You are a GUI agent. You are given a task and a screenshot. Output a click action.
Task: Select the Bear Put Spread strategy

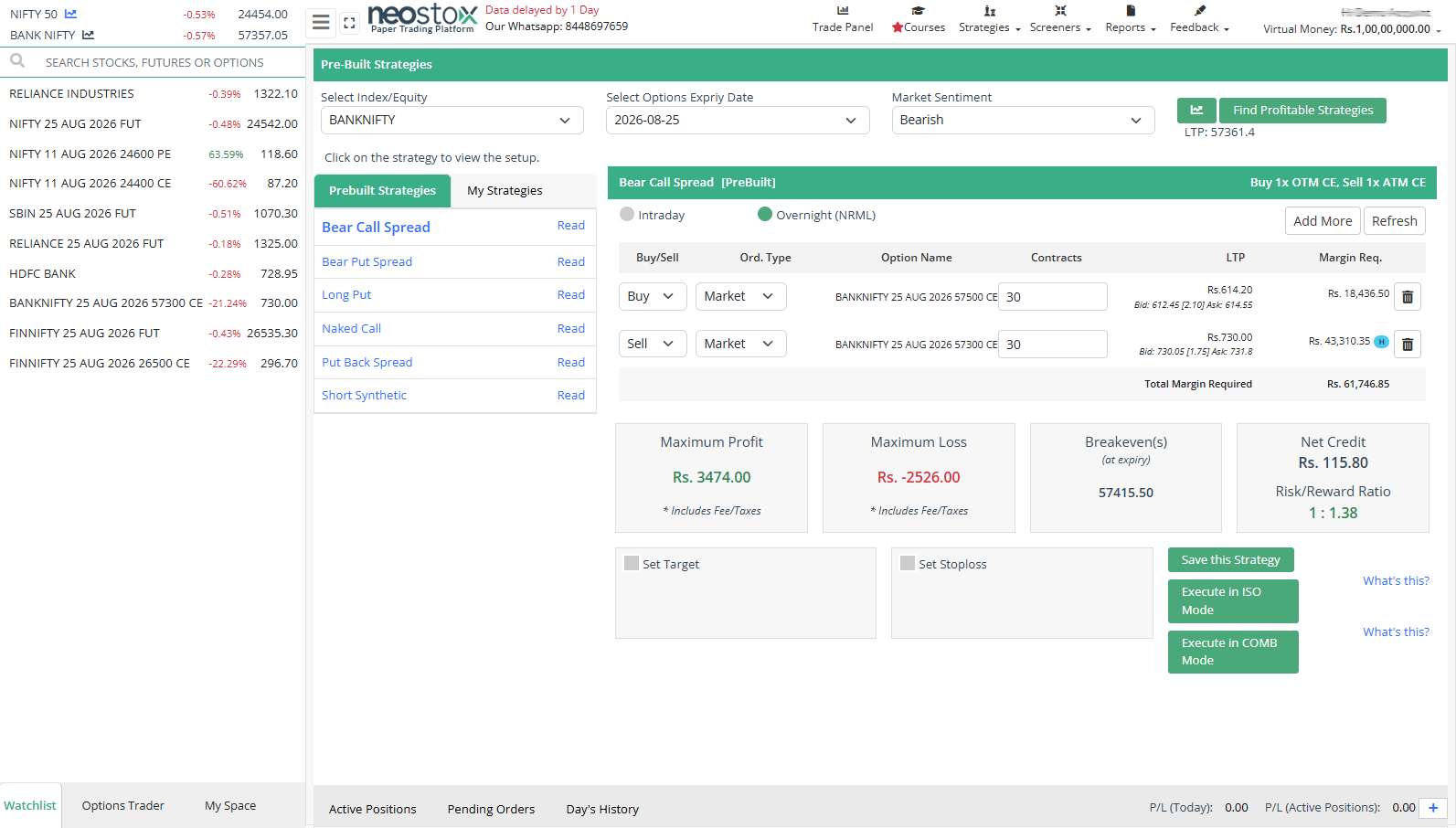pos(367,261)
